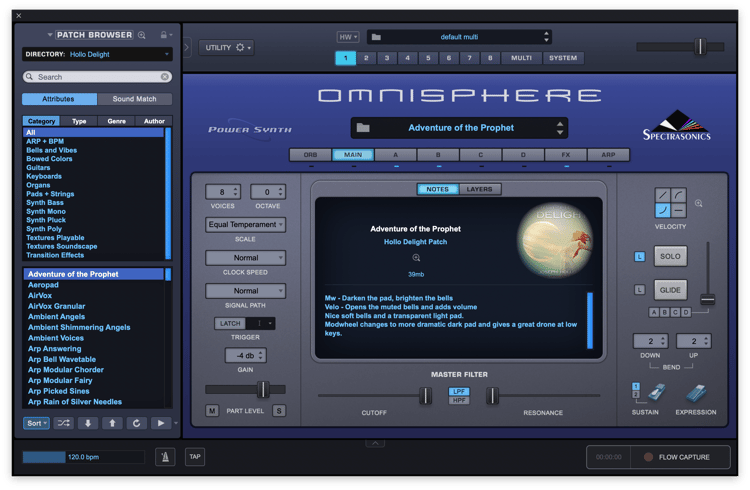The image size is (750, 490).
Task: Open the LAYERS tab
Action: click(479, 189)
